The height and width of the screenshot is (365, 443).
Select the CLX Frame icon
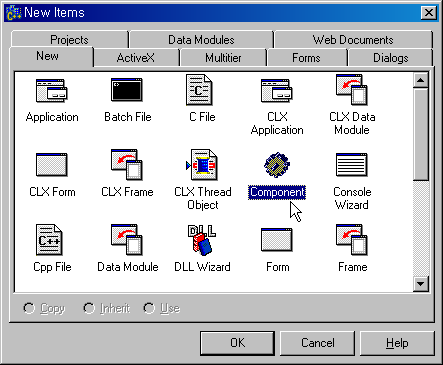[x=127, y=165]
